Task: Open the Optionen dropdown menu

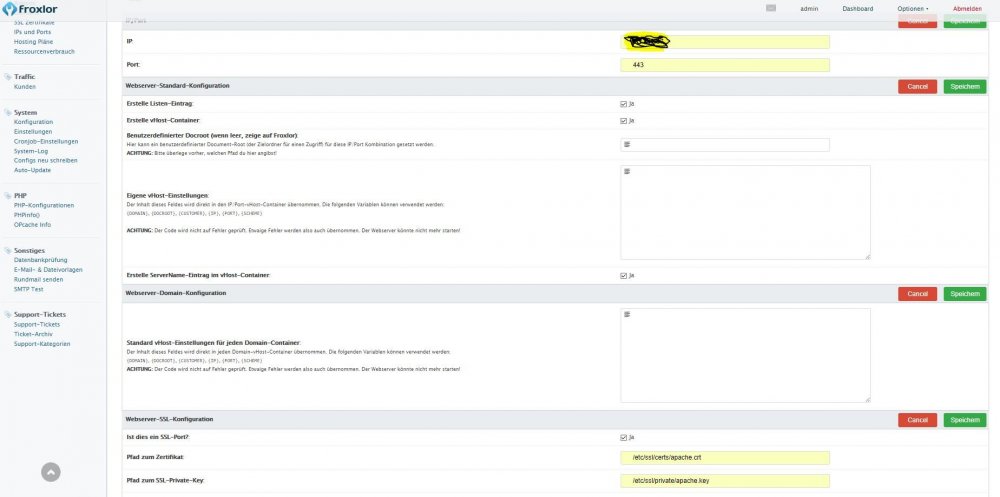Action: pos(913,9)
